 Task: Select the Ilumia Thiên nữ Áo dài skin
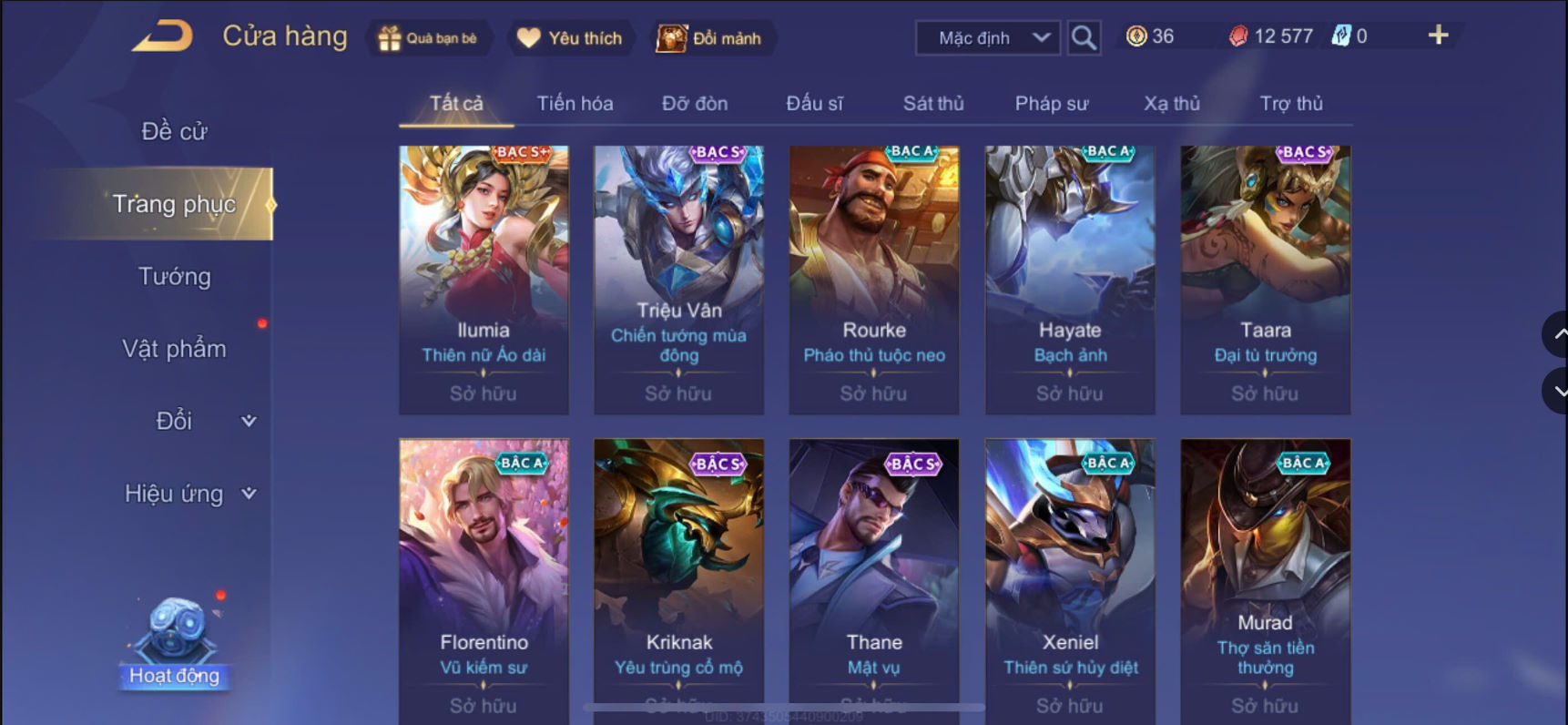(x=484, y=280)
